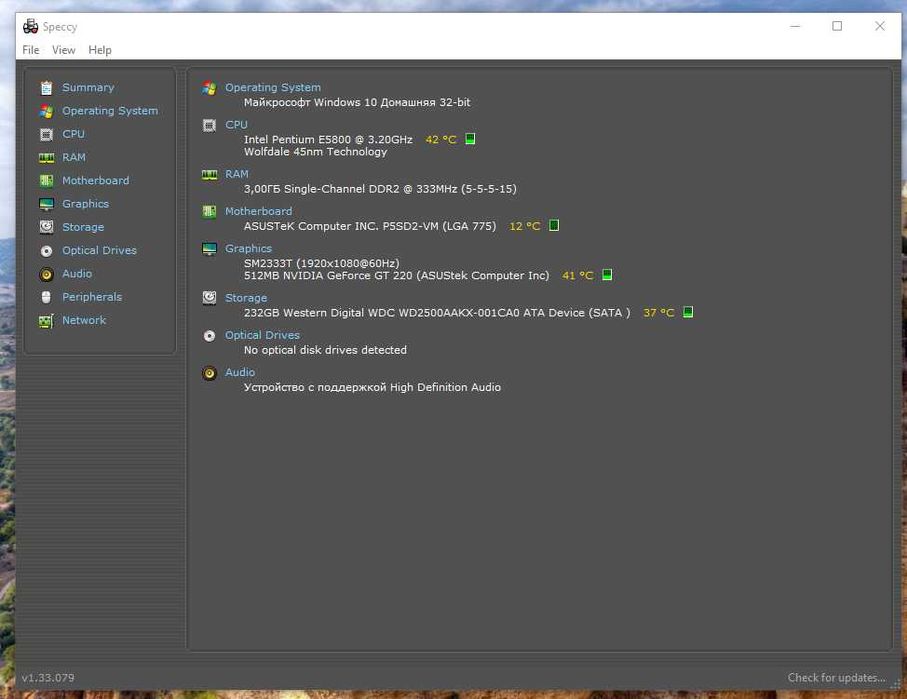Maximize the Speccy window
This screenshot has width=907, height=699.
(837, 26)
